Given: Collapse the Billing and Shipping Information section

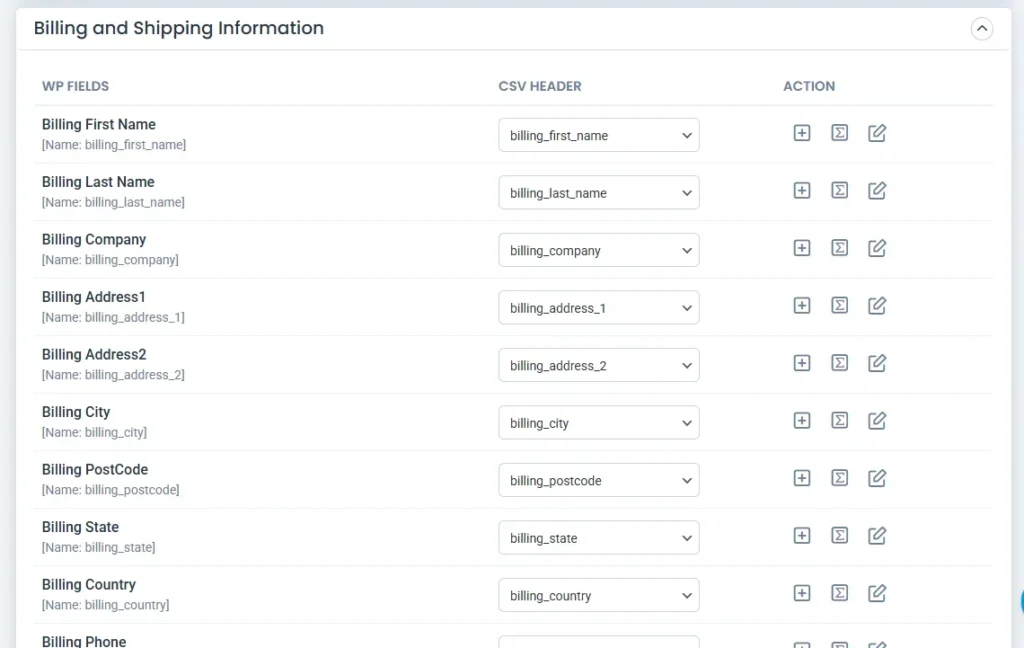Looking at the screenshot, I should tap(982, 29).
